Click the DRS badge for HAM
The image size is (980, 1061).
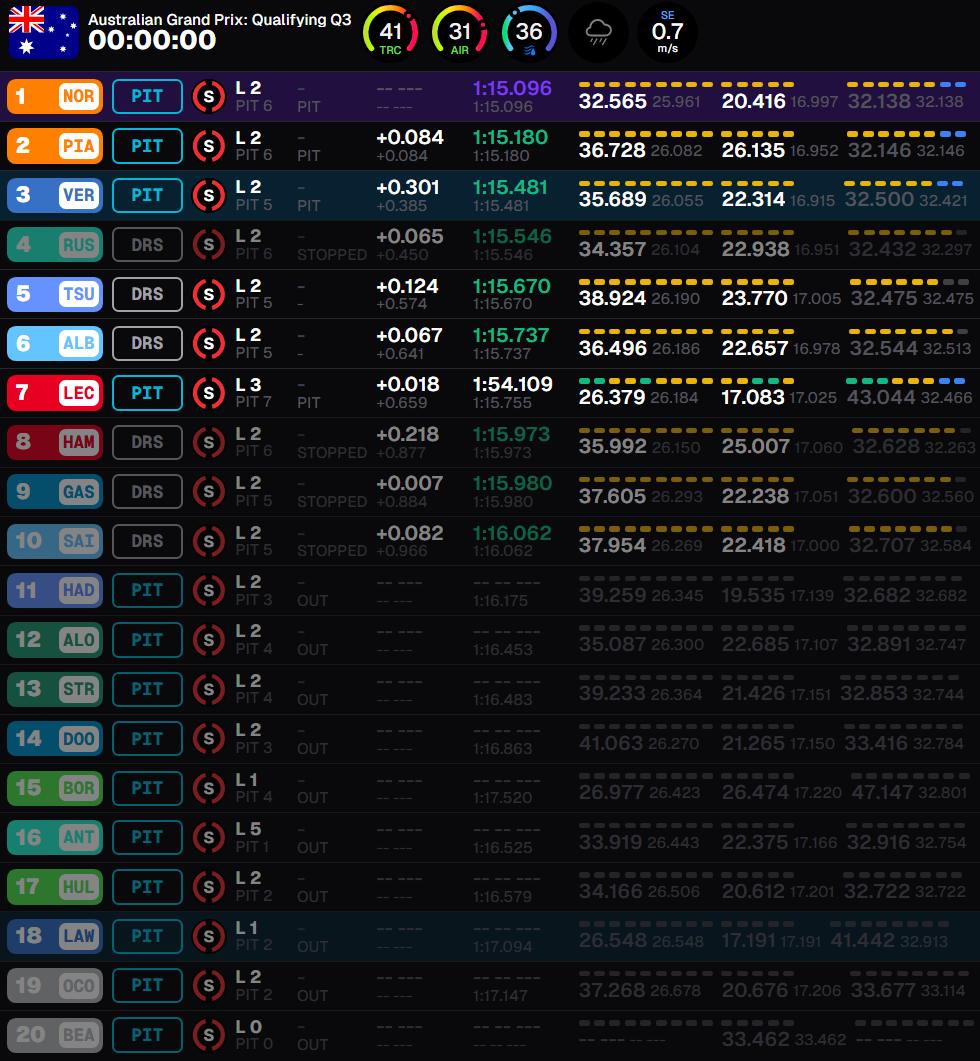coord(147,442)
